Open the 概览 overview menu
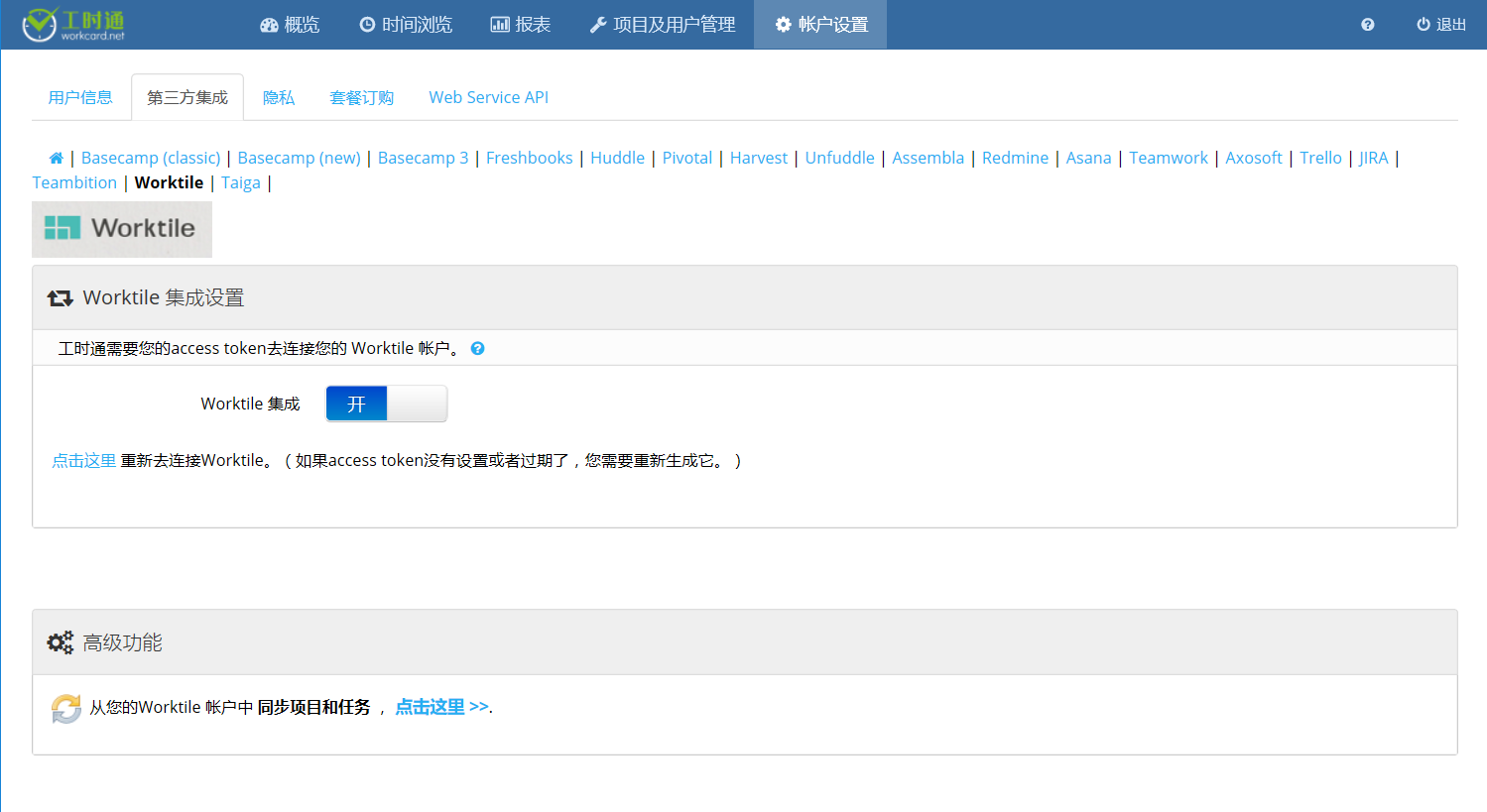Screen dimensions: 1487x812 click(x=290, y=25)
